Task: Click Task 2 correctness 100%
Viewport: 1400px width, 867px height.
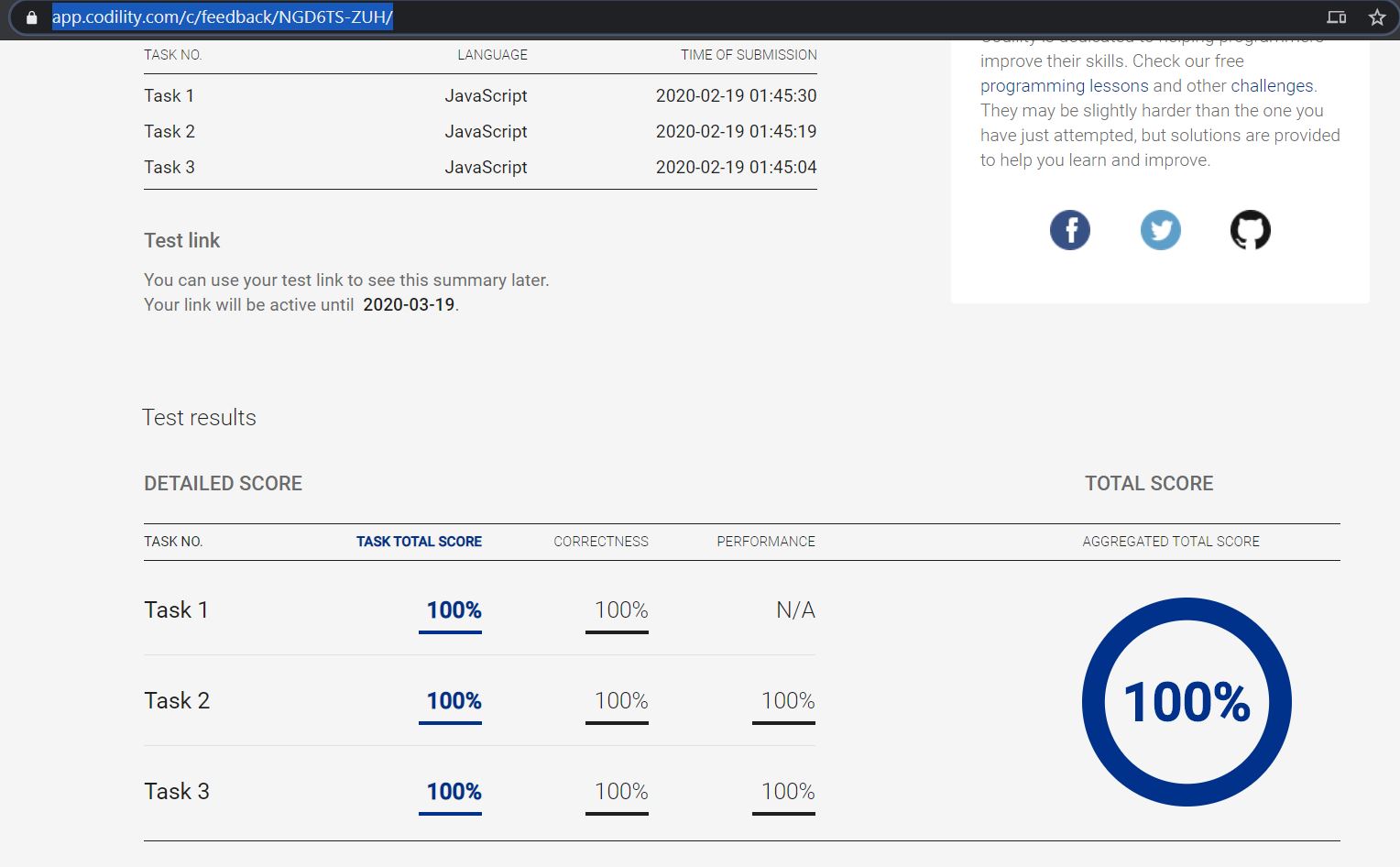Action: point(621,701)
